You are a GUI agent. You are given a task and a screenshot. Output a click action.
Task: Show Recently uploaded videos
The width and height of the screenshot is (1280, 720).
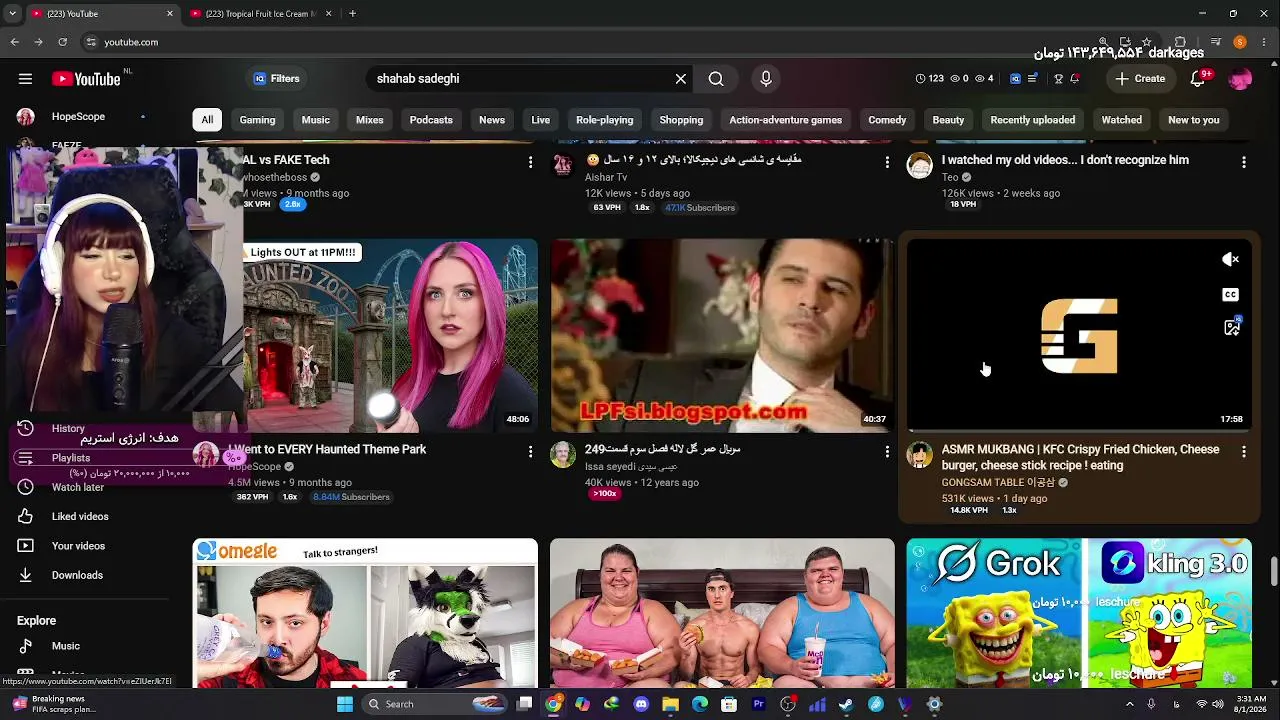(x=1033, y=120)
